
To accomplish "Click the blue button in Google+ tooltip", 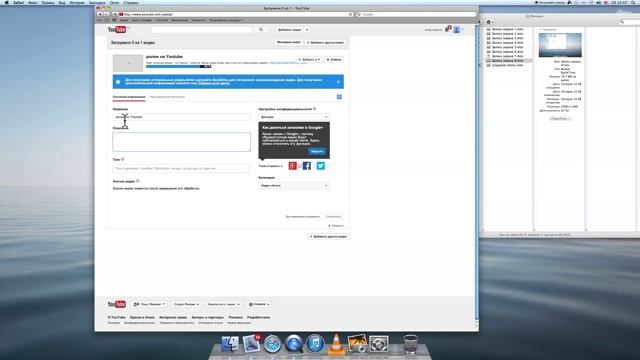I will [317, 151].
